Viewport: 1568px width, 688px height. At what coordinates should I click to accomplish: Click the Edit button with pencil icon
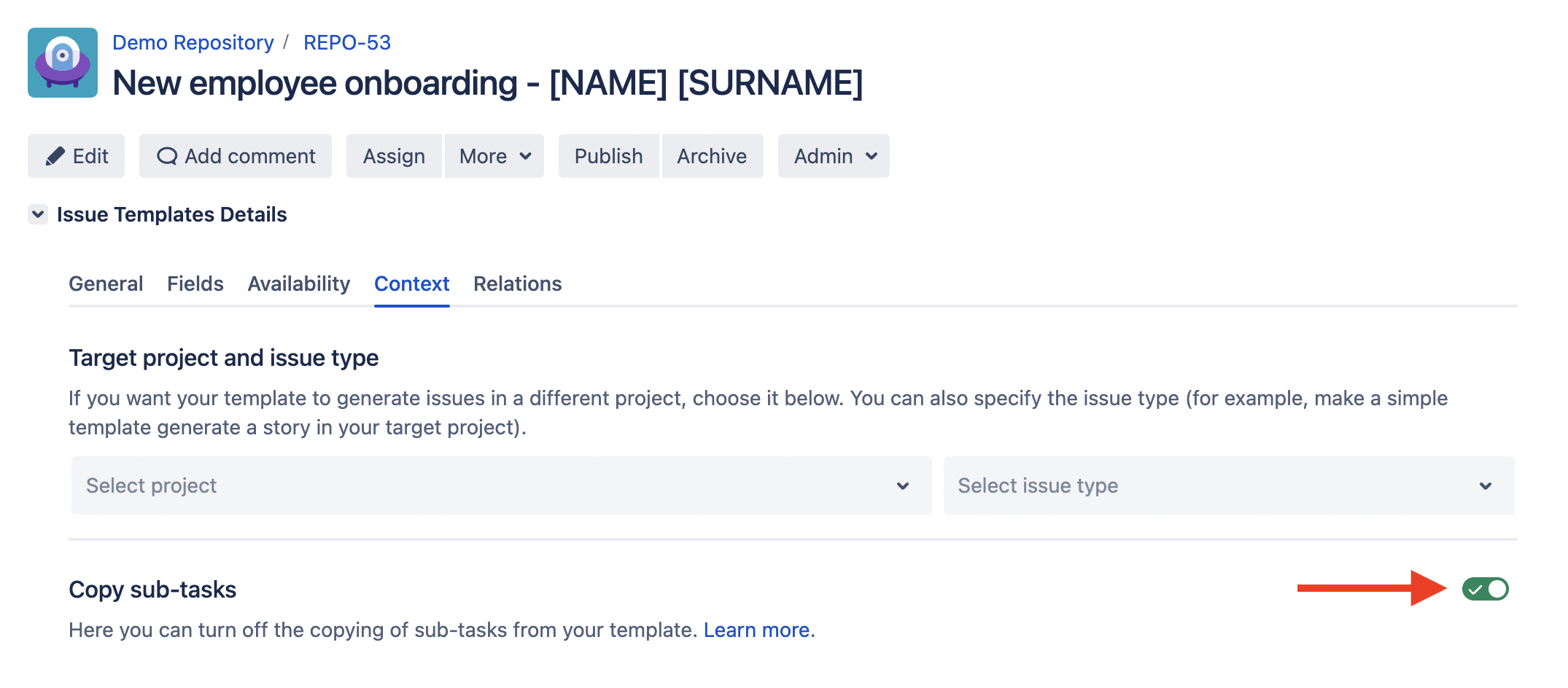76,156
